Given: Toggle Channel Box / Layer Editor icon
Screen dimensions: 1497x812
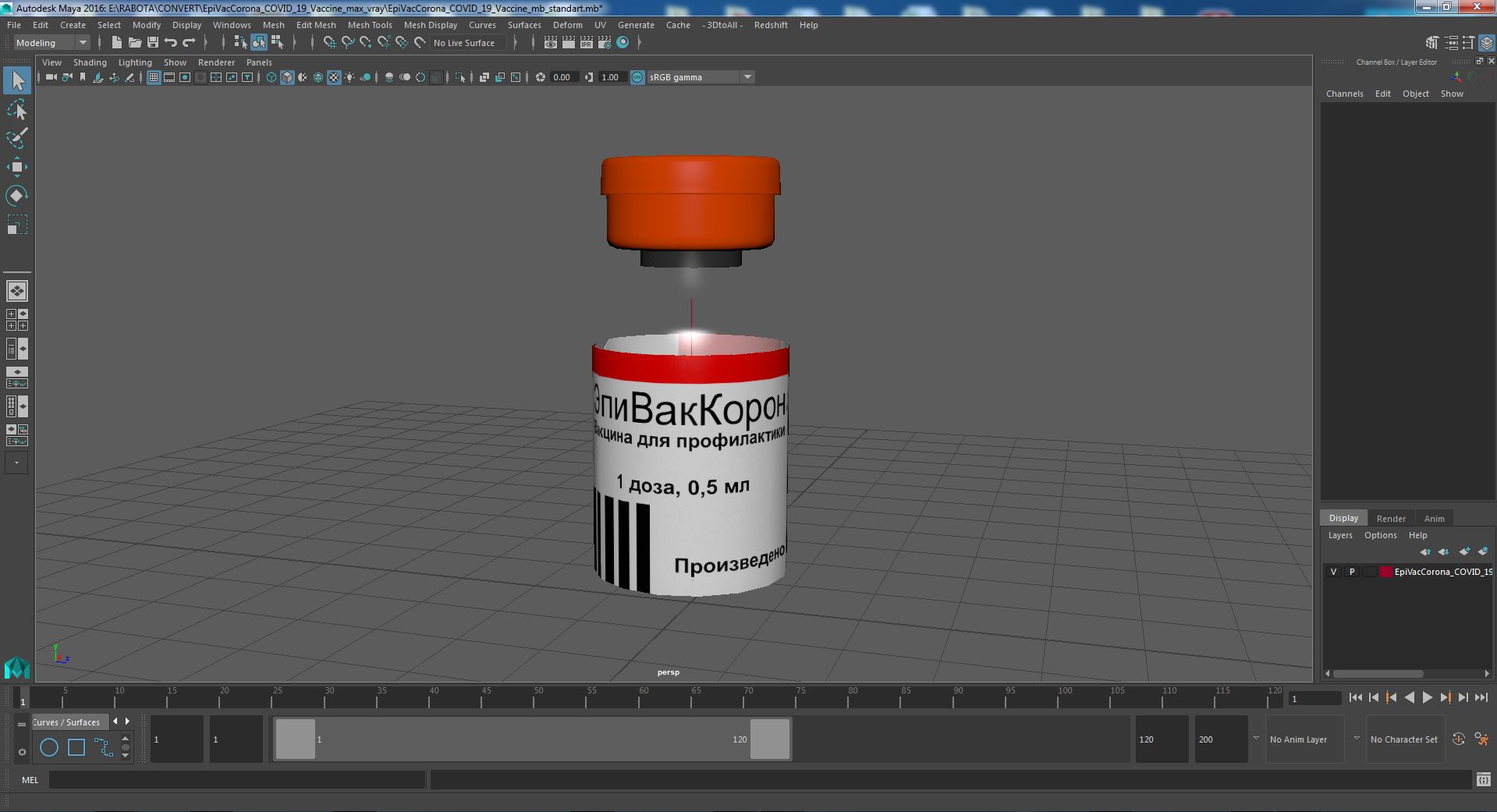Looking at the screenshot, I should pos(1487,43).
